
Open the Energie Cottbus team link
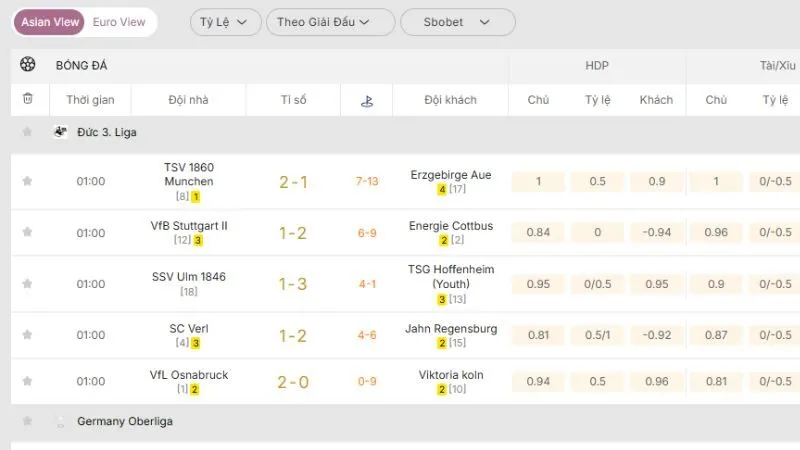coord(451,226)
